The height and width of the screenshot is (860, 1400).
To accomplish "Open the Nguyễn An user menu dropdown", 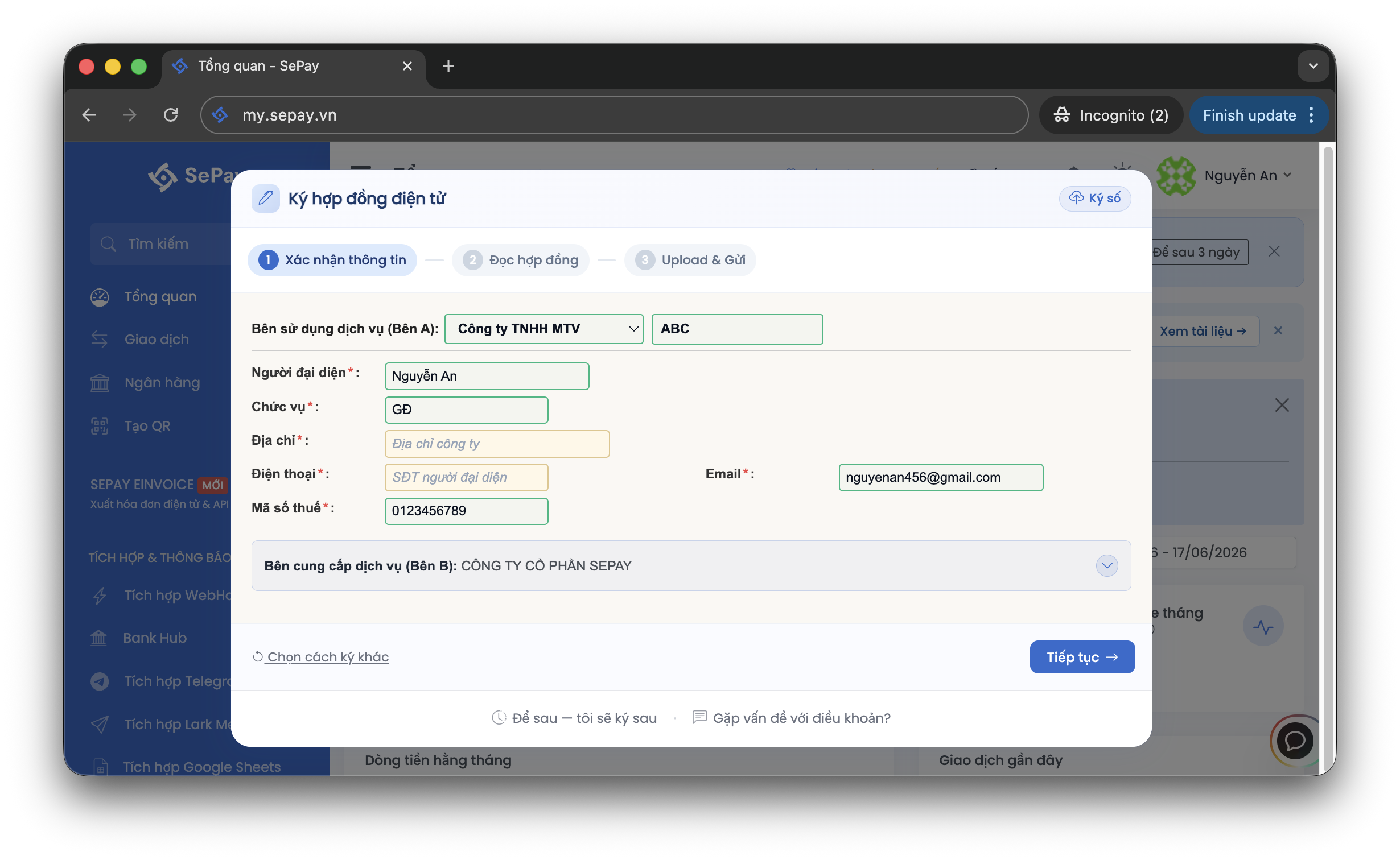I will coord(1247,176).
